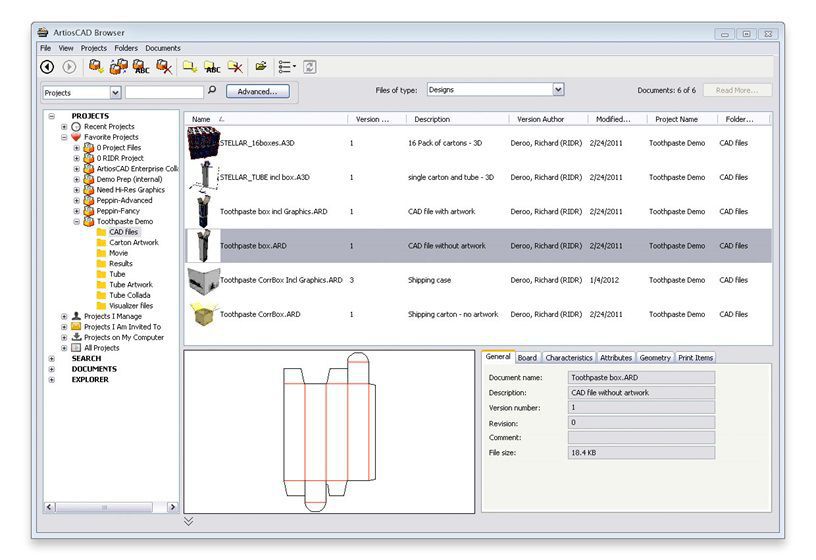Click the magnifier search icon

point(212,90)
